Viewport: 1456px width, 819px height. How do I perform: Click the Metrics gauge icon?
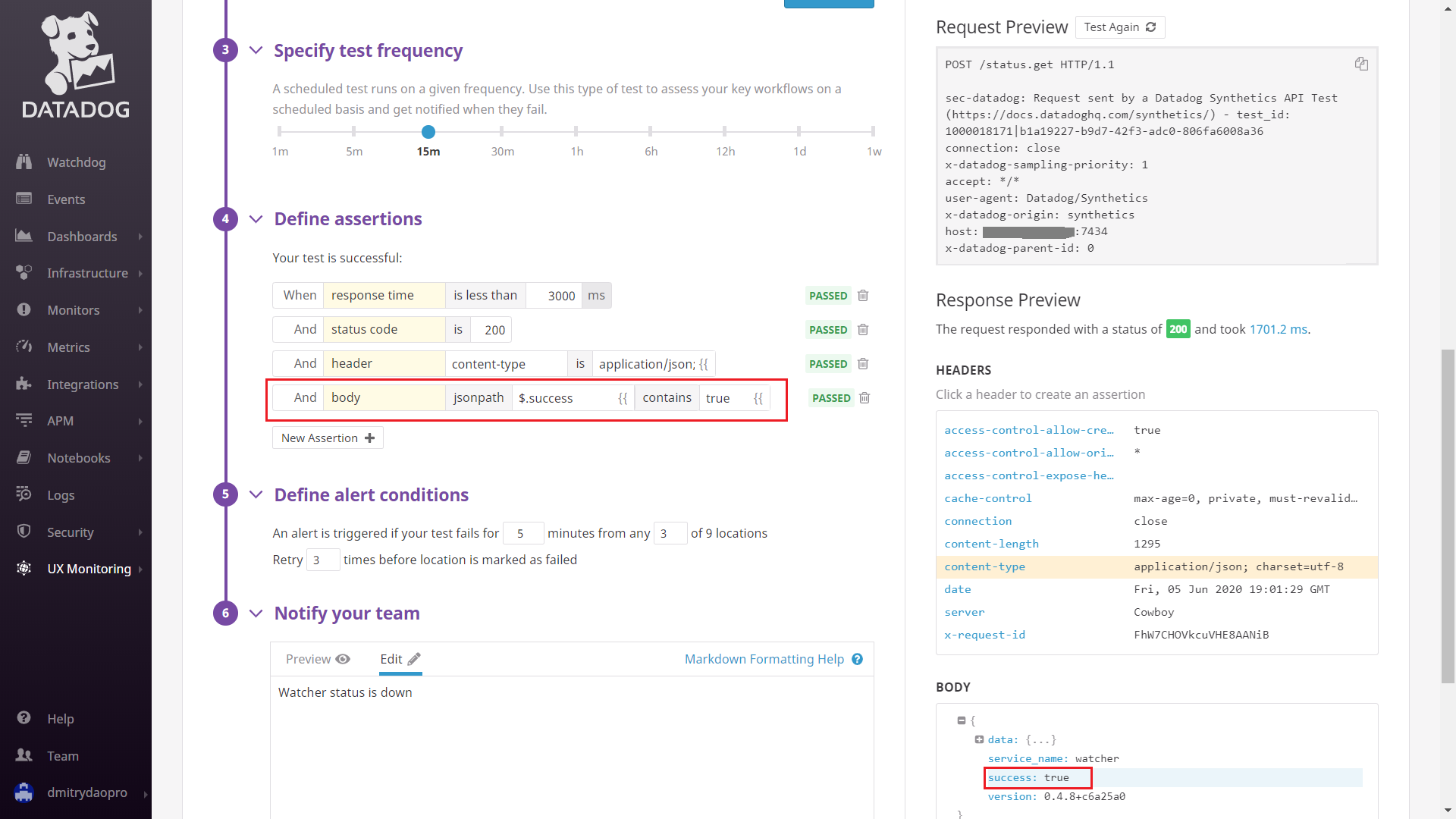[x=24, y=347]
